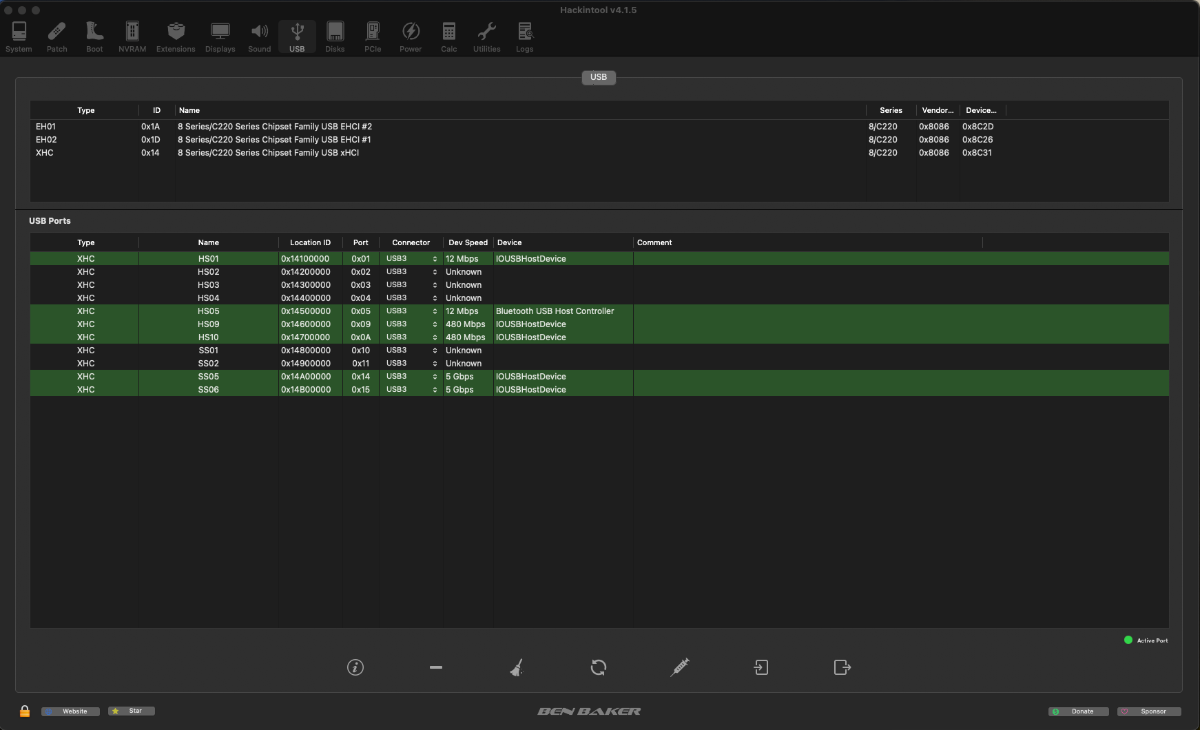Viewport: 1200px width, 730px height.
Task: Change connector type for HS09 port
Action: pyautogui.click(x=411, y=324)
